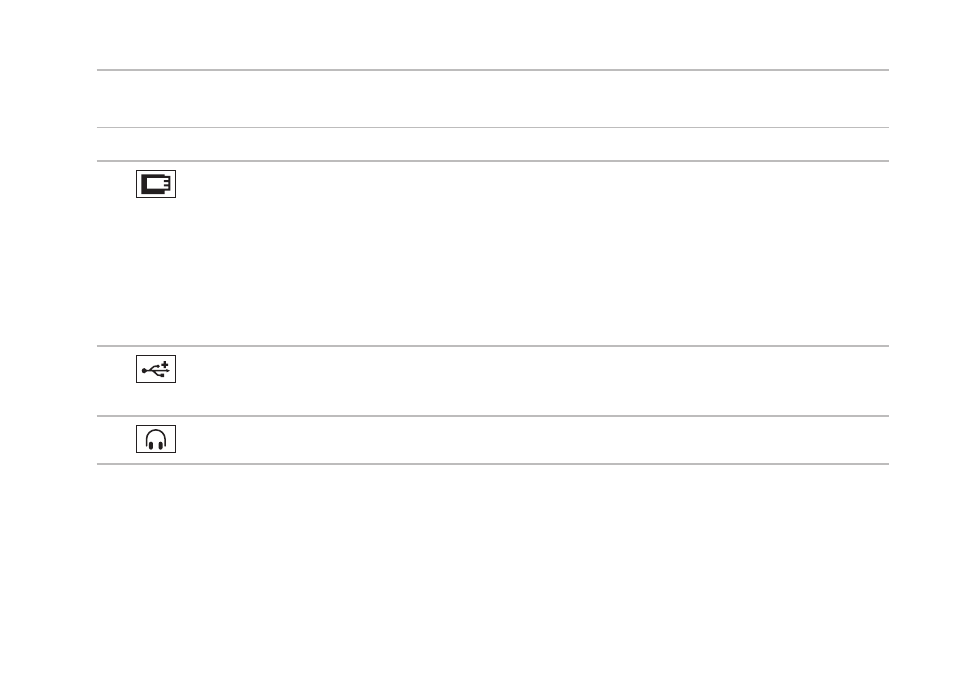The image size is (953, 676).
Task: Select the USB PowerShare connector icon
Action: point(156,369)
